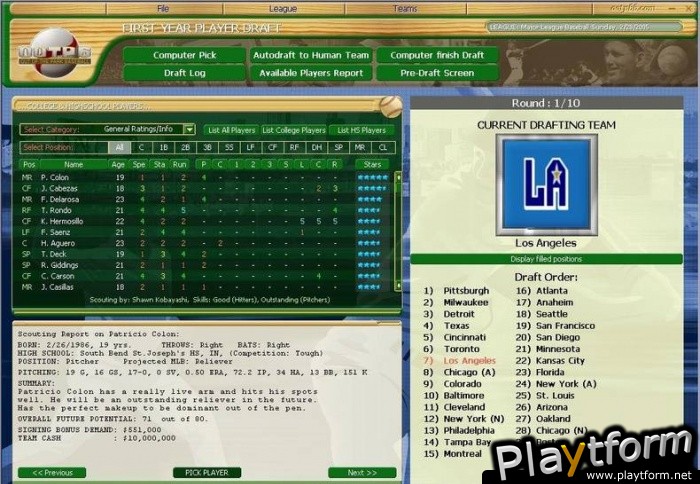Click the baseball icon on players panel

tap(391, 106)
